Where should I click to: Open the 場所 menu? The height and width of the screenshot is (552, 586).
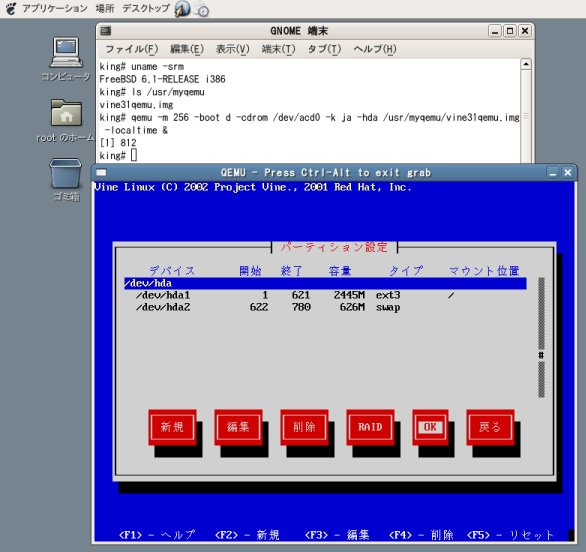[x=105, y=8]
